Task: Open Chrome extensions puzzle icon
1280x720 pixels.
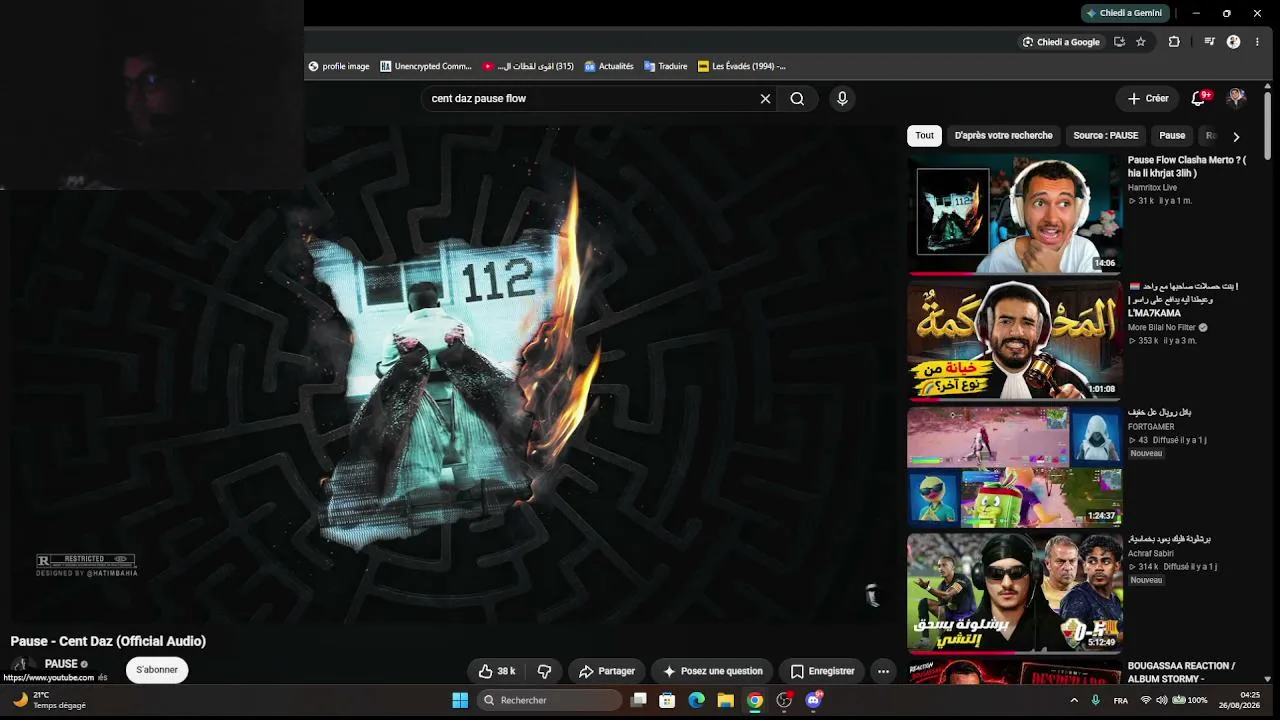Action: [x=1174, y=42]
